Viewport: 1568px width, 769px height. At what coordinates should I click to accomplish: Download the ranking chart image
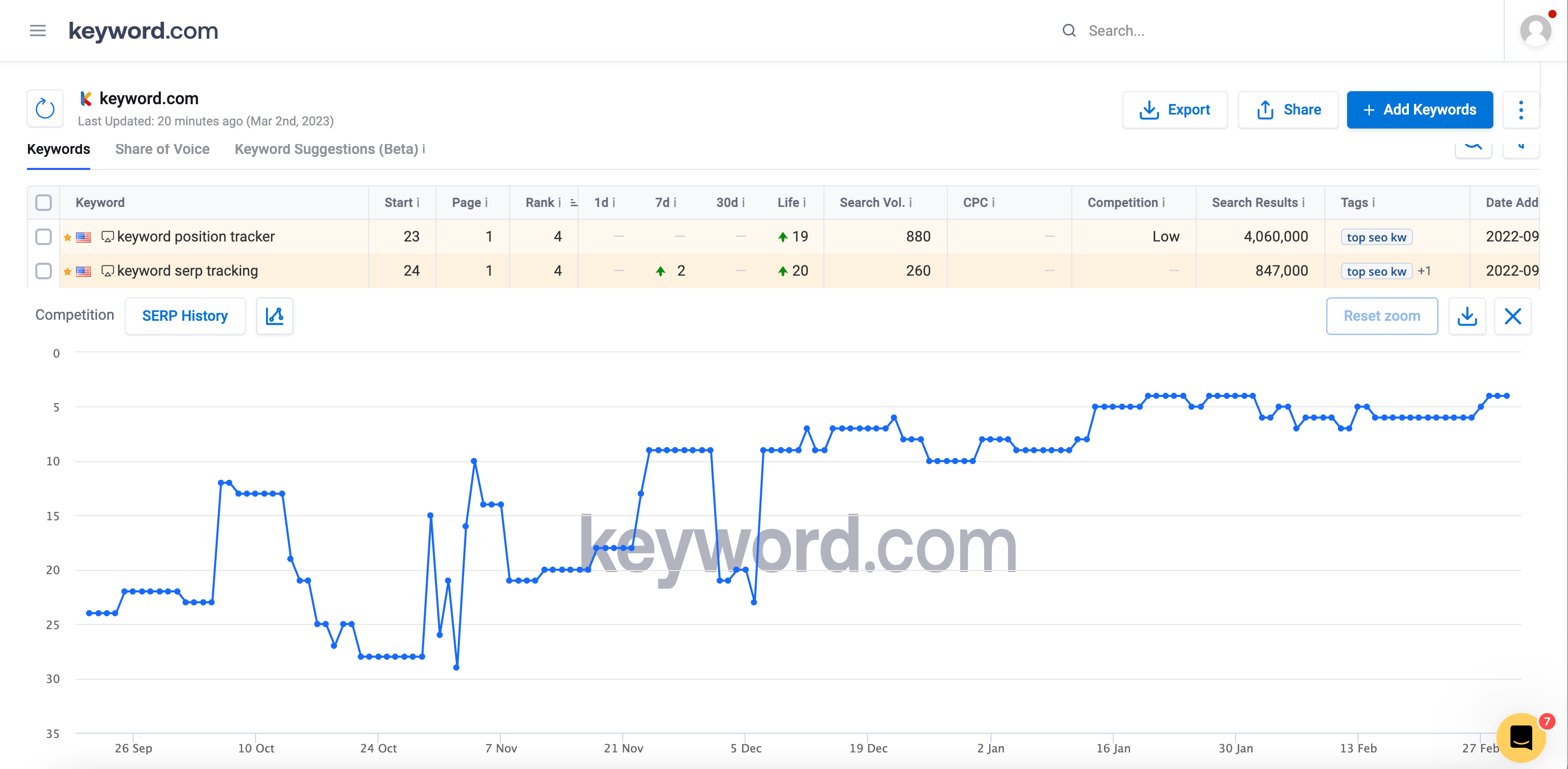pos(1467,316)
